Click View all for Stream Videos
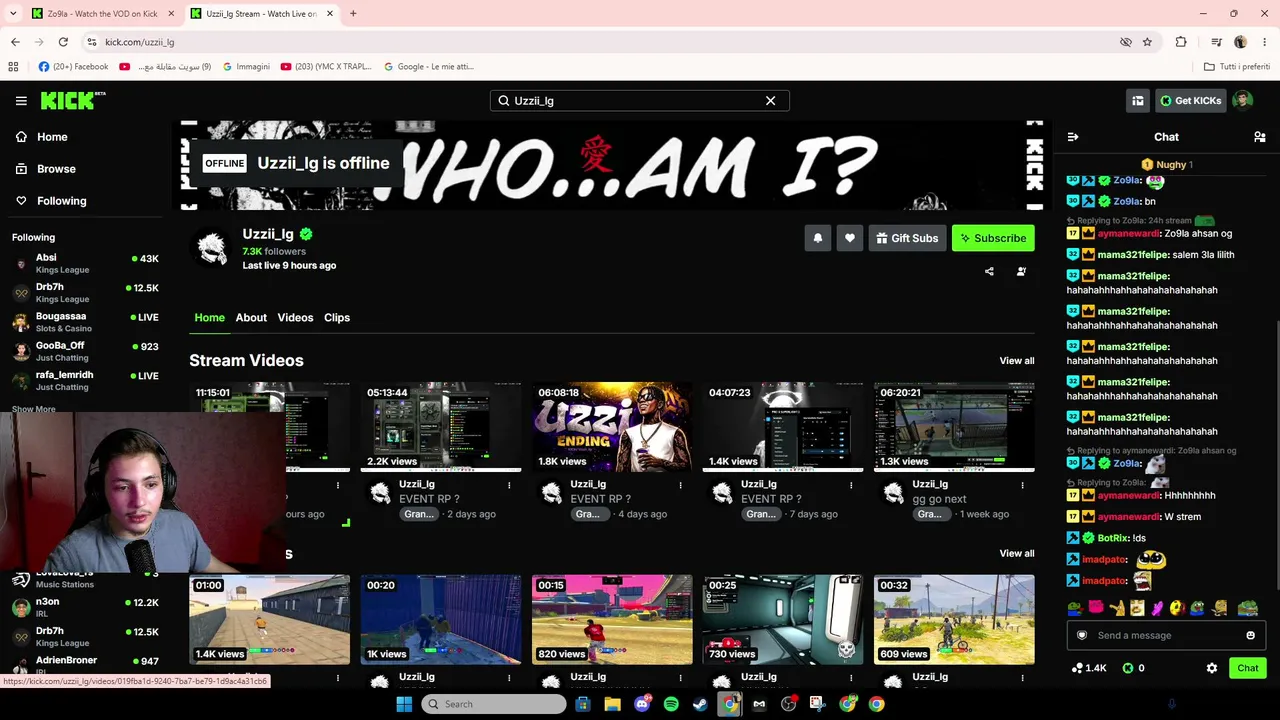This screenshot has height=720, width=1280. click(x=1017, y=361)
